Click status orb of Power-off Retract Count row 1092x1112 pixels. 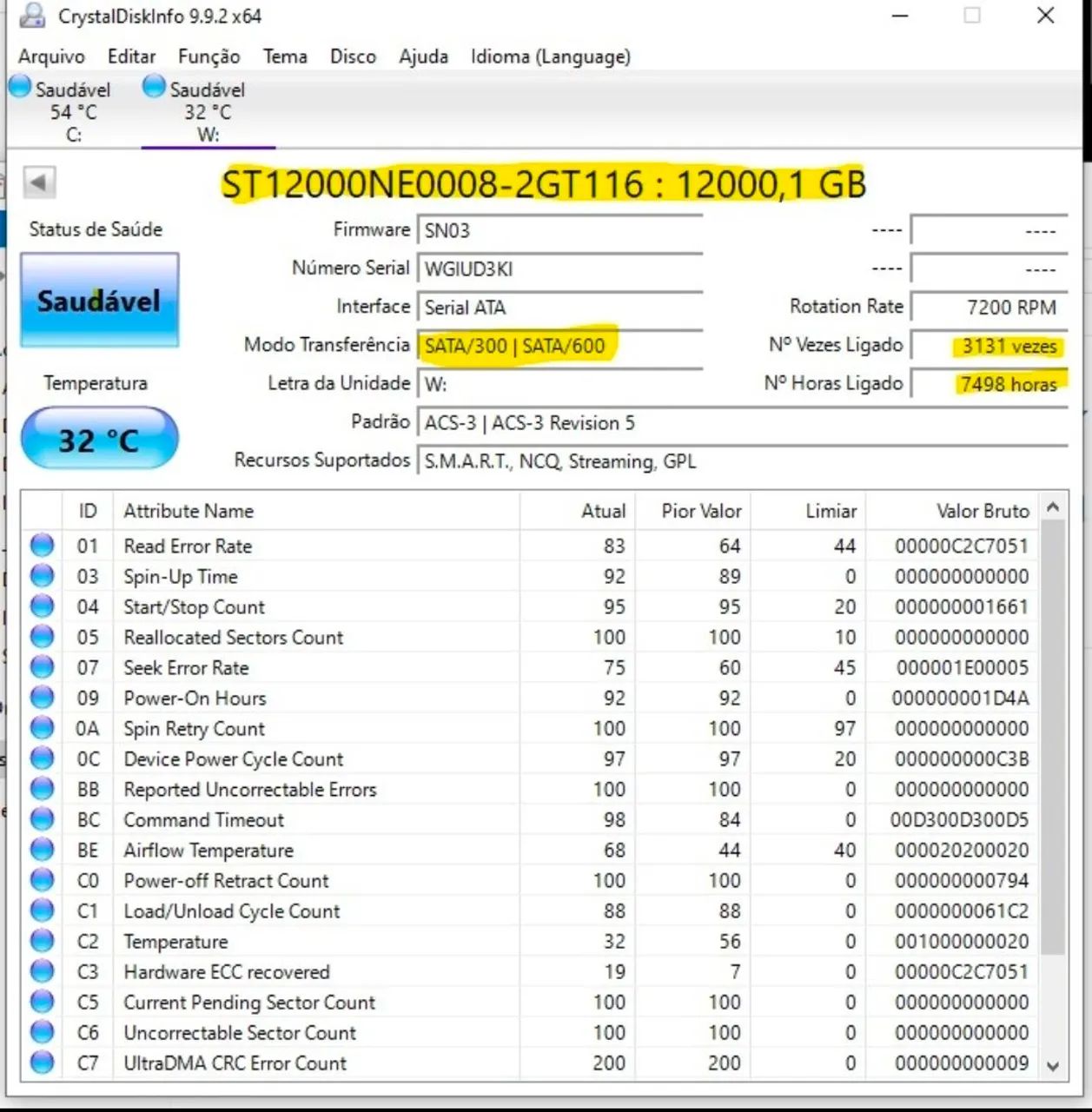click(x=42, y=880)
